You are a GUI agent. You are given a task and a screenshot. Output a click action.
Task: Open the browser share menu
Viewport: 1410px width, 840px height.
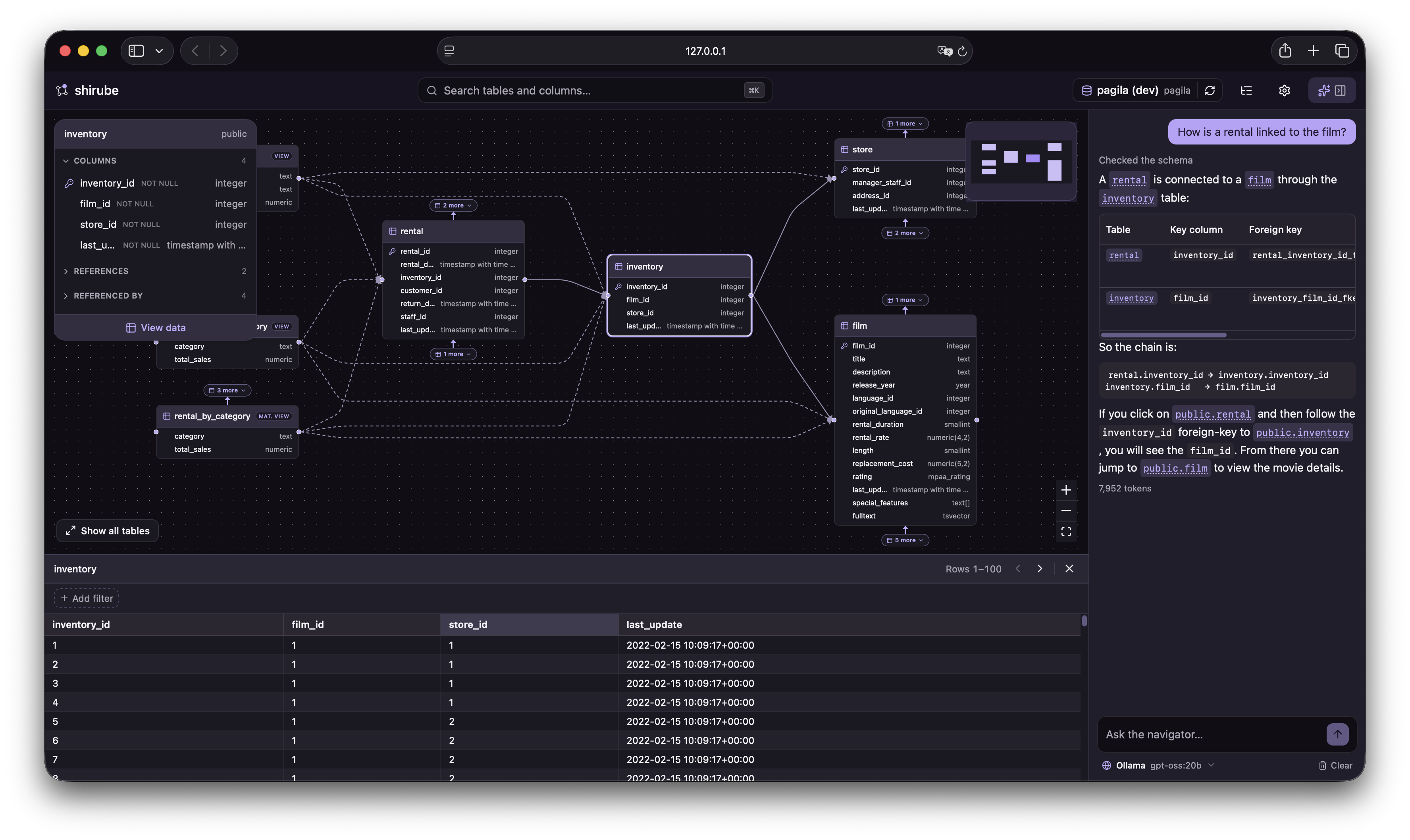1285,50
